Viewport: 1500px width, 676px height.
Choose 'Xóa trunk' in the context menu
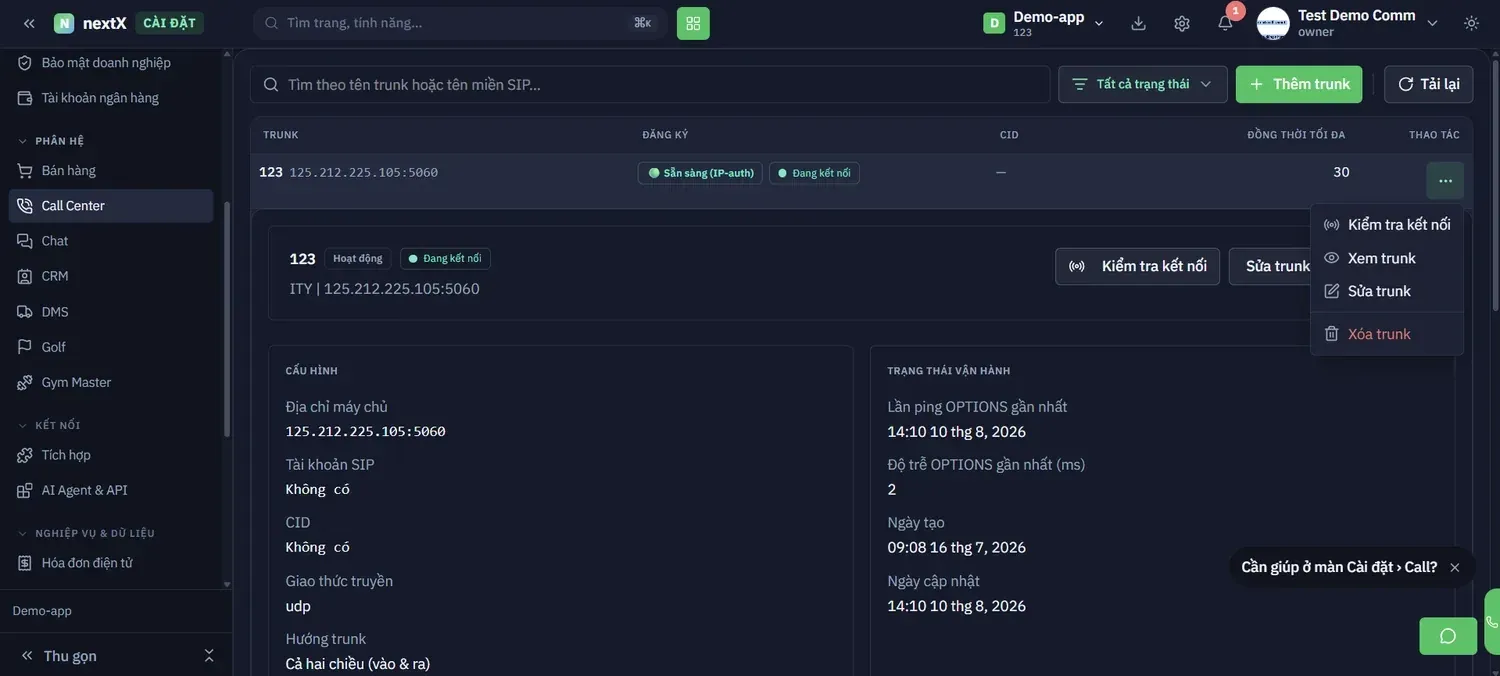coord(1387,334)
